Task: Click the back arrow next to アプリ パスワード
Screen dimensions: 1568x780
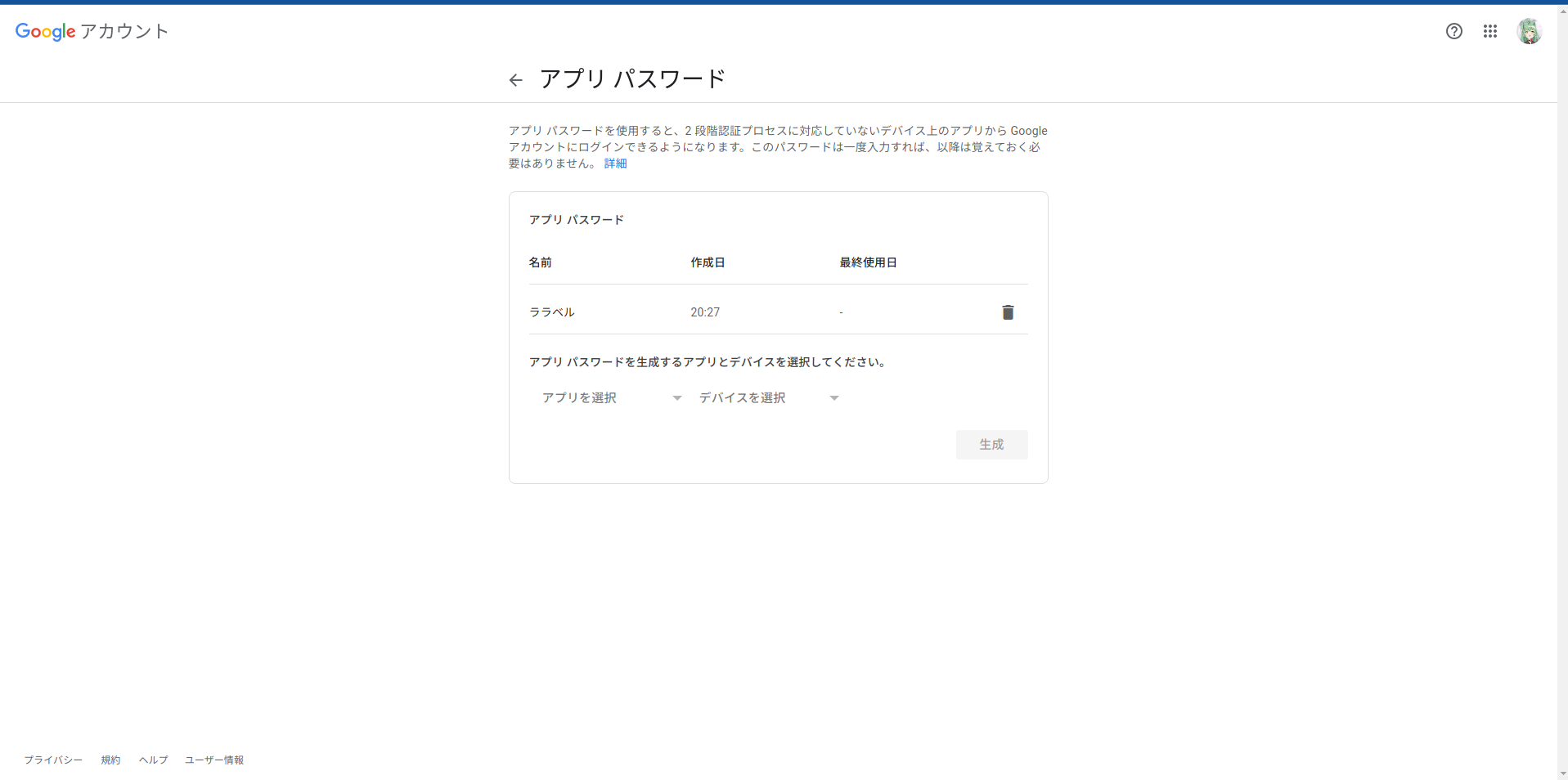Action: coord(515,79)
